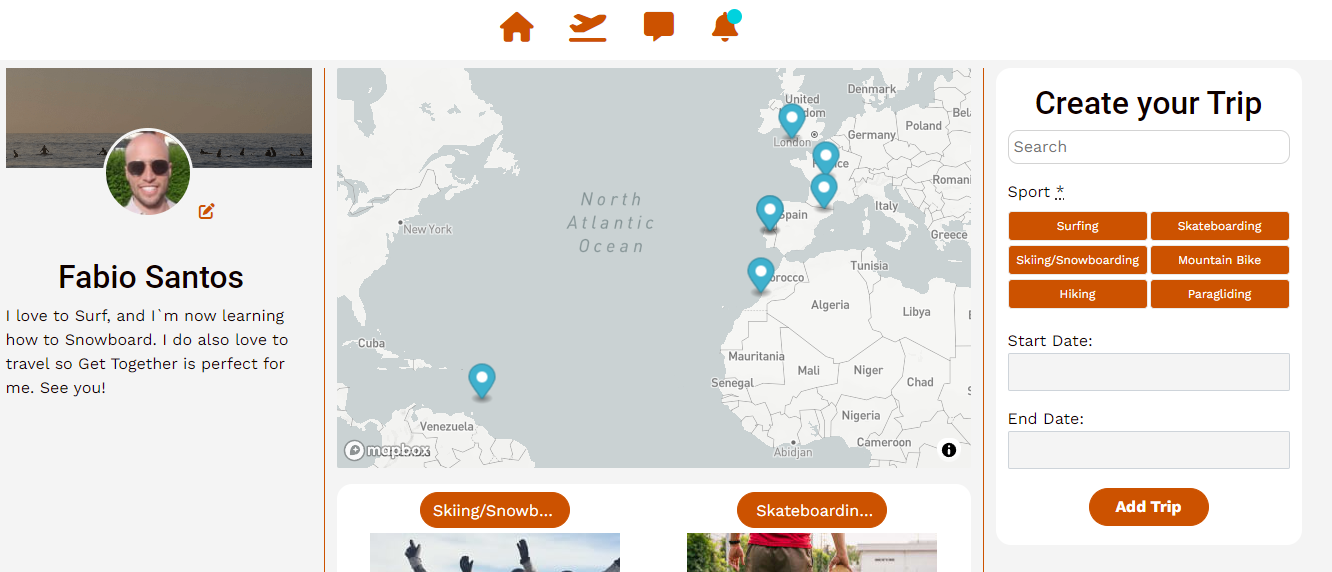
Task: Pick the Mountain Bike sport option
Action: pos(1219,260)
